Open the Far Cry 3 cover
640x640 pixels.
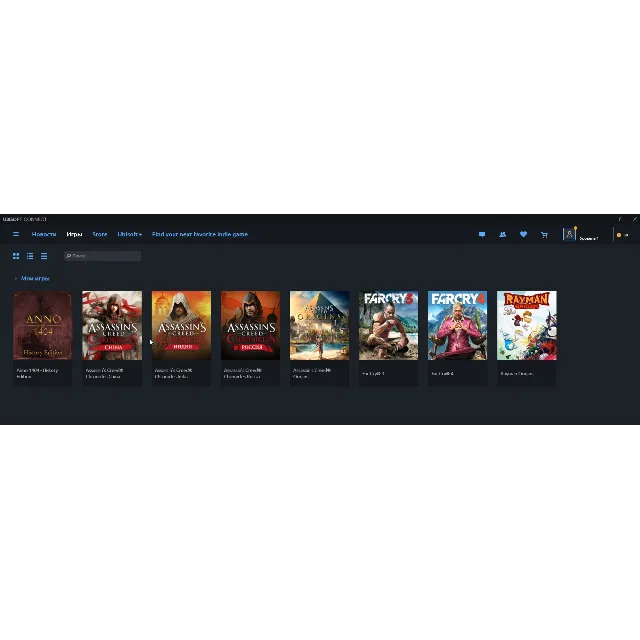coord(389,325)
